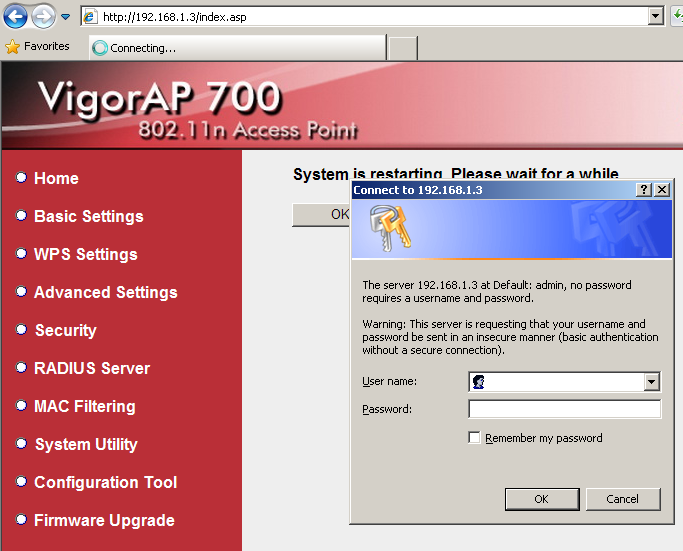Open System Utility menu item
Screen dimensions: 683x551
pyautogui.click(x=86, y=444)
